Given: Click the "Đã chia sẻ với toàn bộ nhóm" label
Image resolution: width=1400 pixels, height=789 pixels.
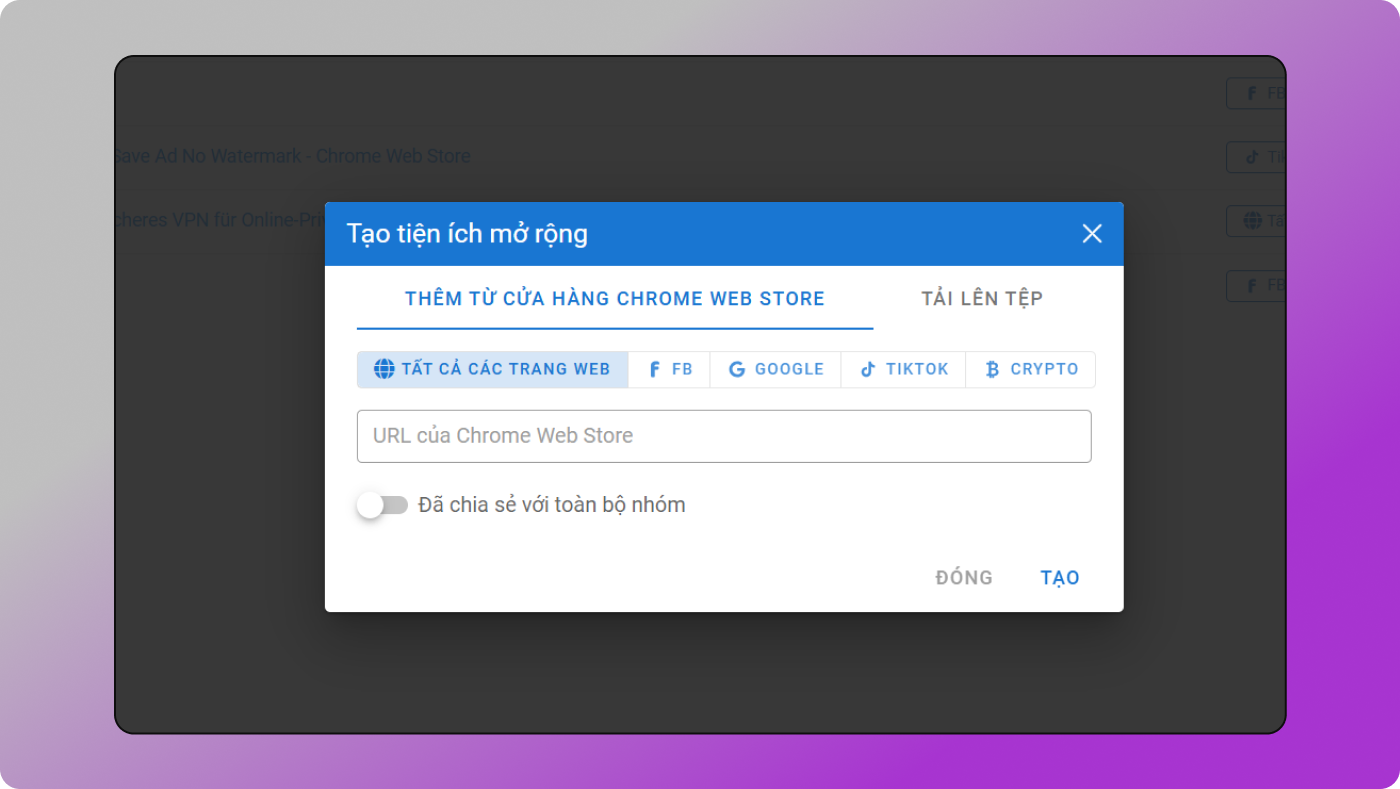Looking at the screenshot, I should pos(552,505).
